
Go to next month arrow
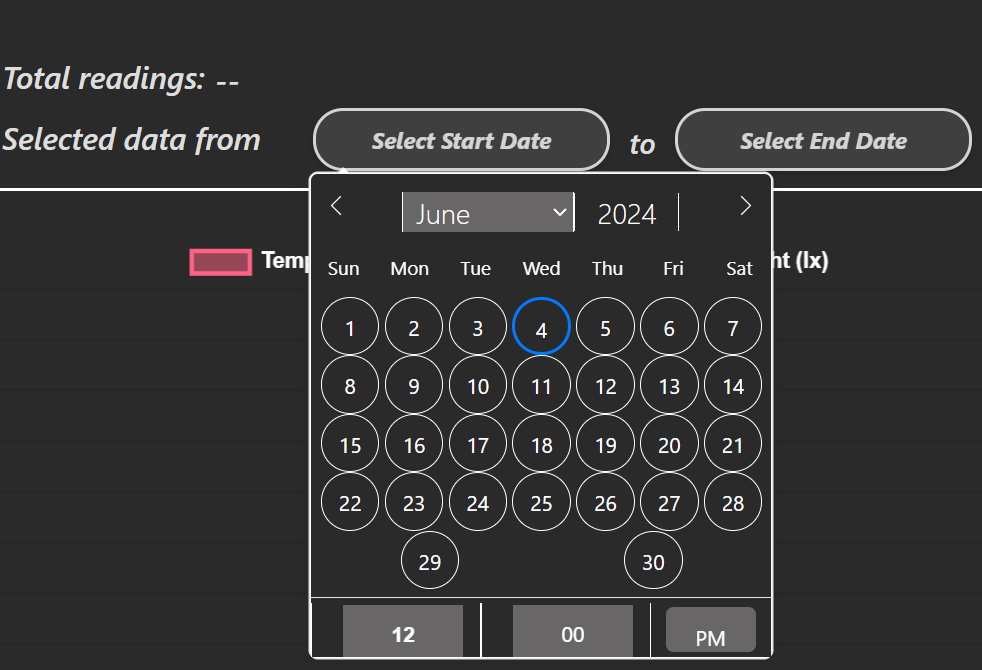point(744,206)
